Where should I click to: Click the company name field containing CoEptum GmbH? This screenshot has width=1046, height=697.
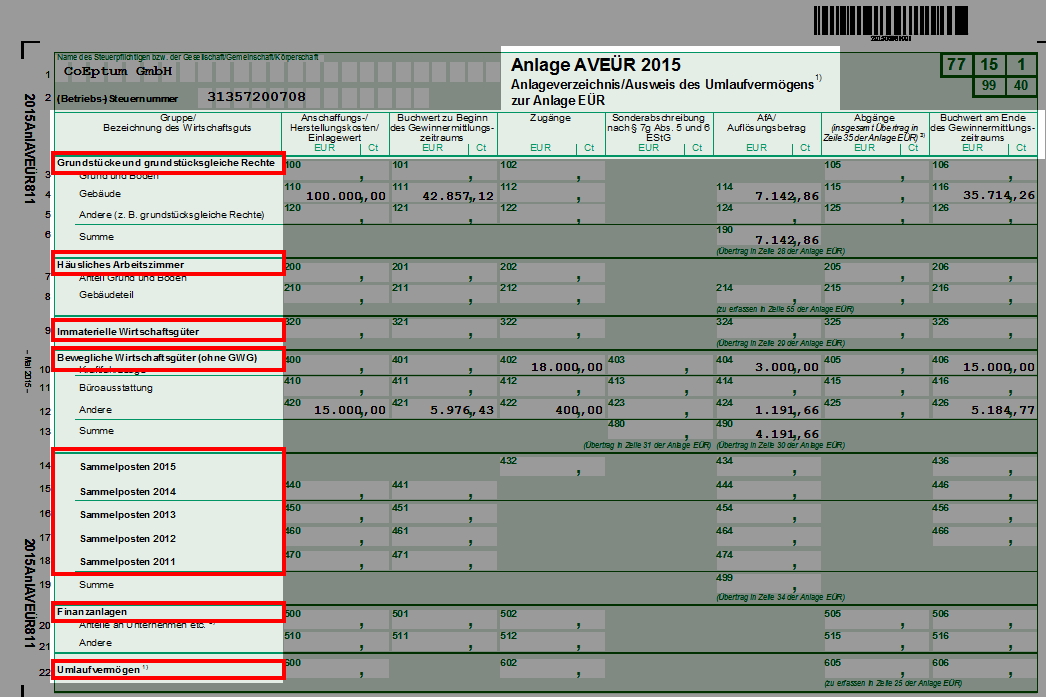pos(118,72)
